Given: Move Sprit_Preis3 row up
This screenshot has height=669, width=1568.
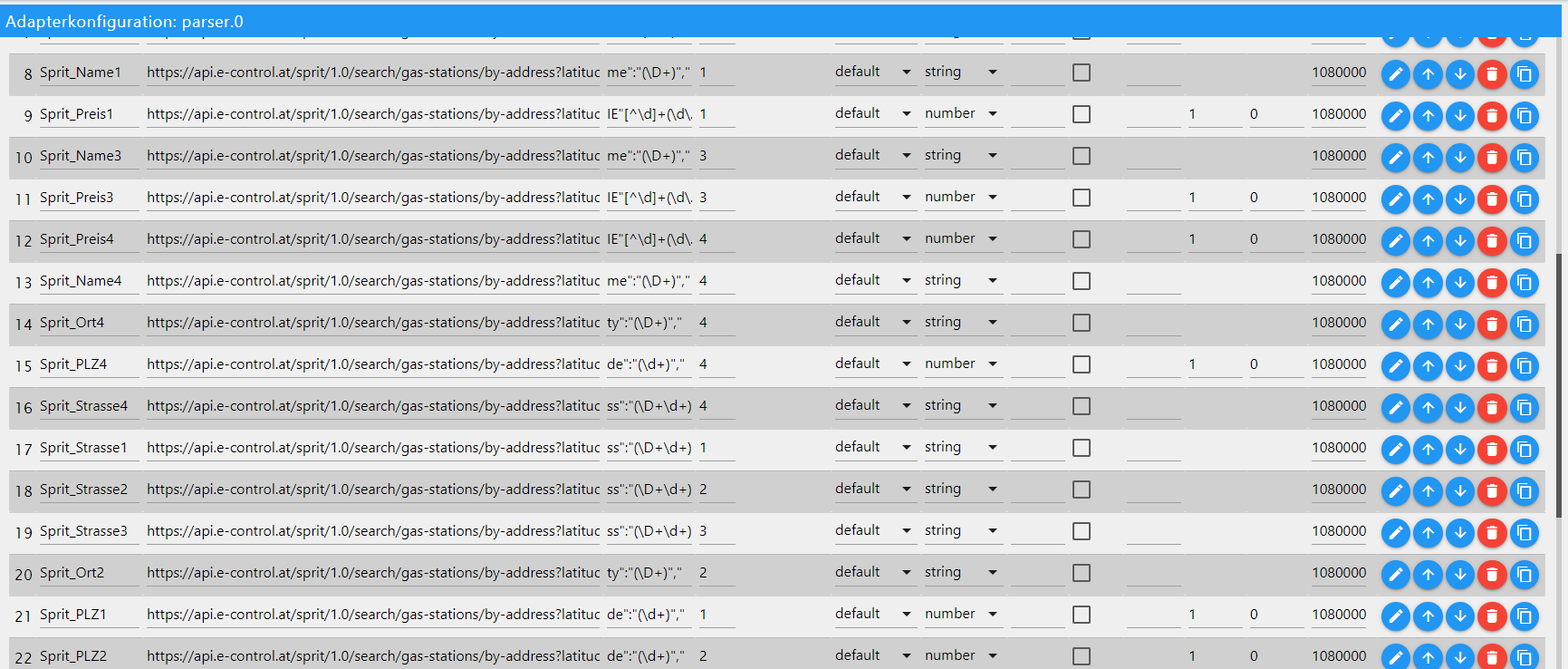Looking at the screenshot, I should pos(1428,199).
